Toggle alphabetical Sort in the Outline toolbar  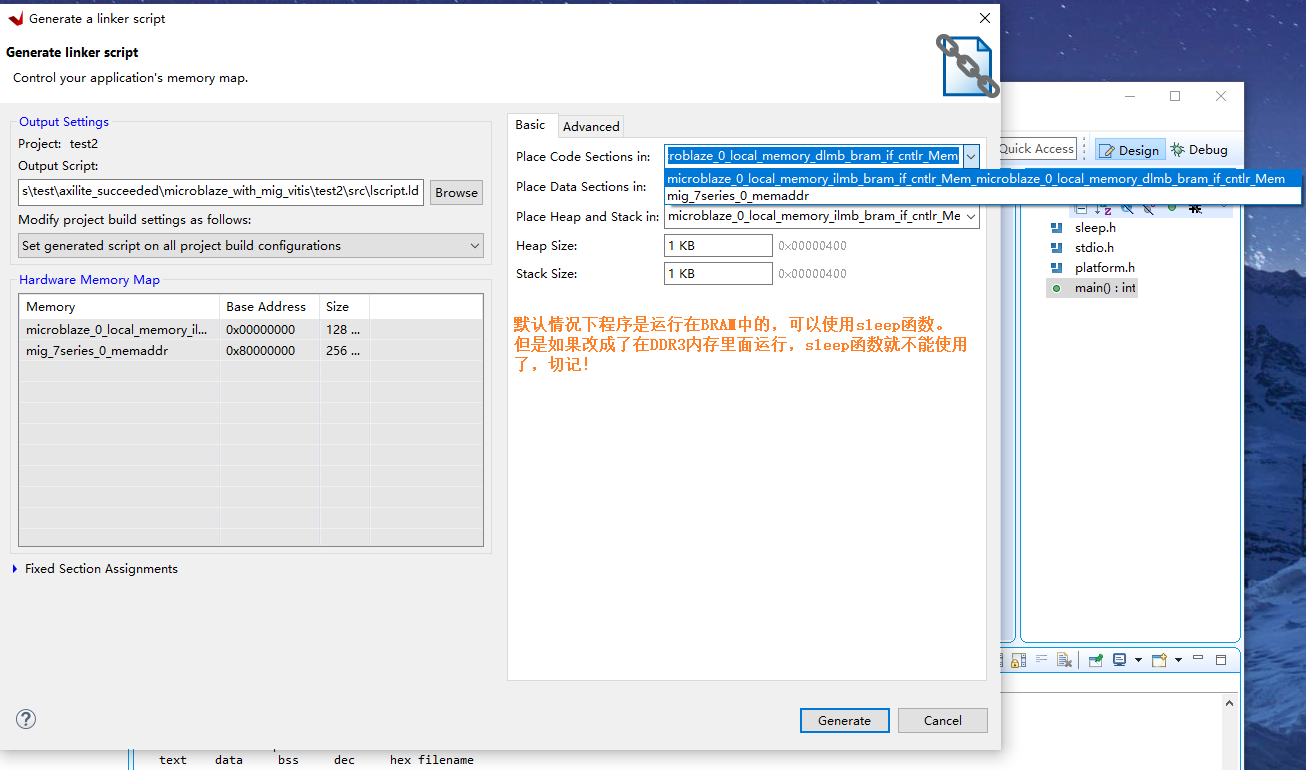coord(1103,209)
